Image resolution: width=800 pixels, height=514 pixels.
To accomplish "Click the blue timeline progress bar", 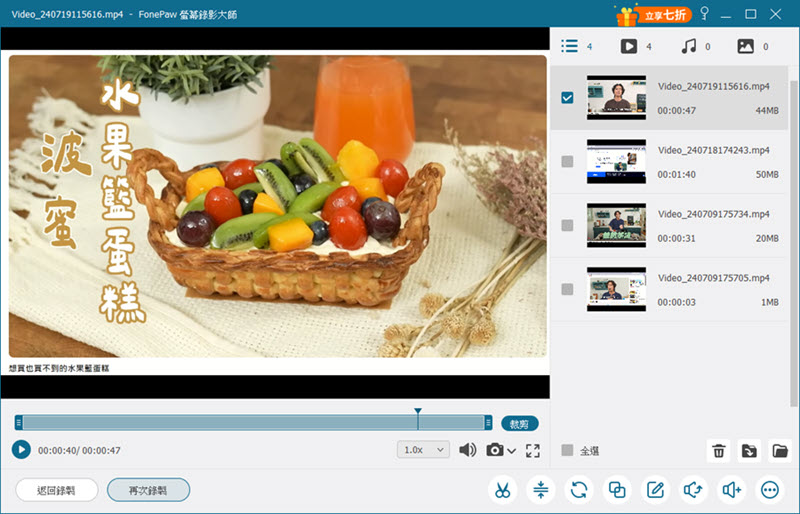I will tap(254, 422).
